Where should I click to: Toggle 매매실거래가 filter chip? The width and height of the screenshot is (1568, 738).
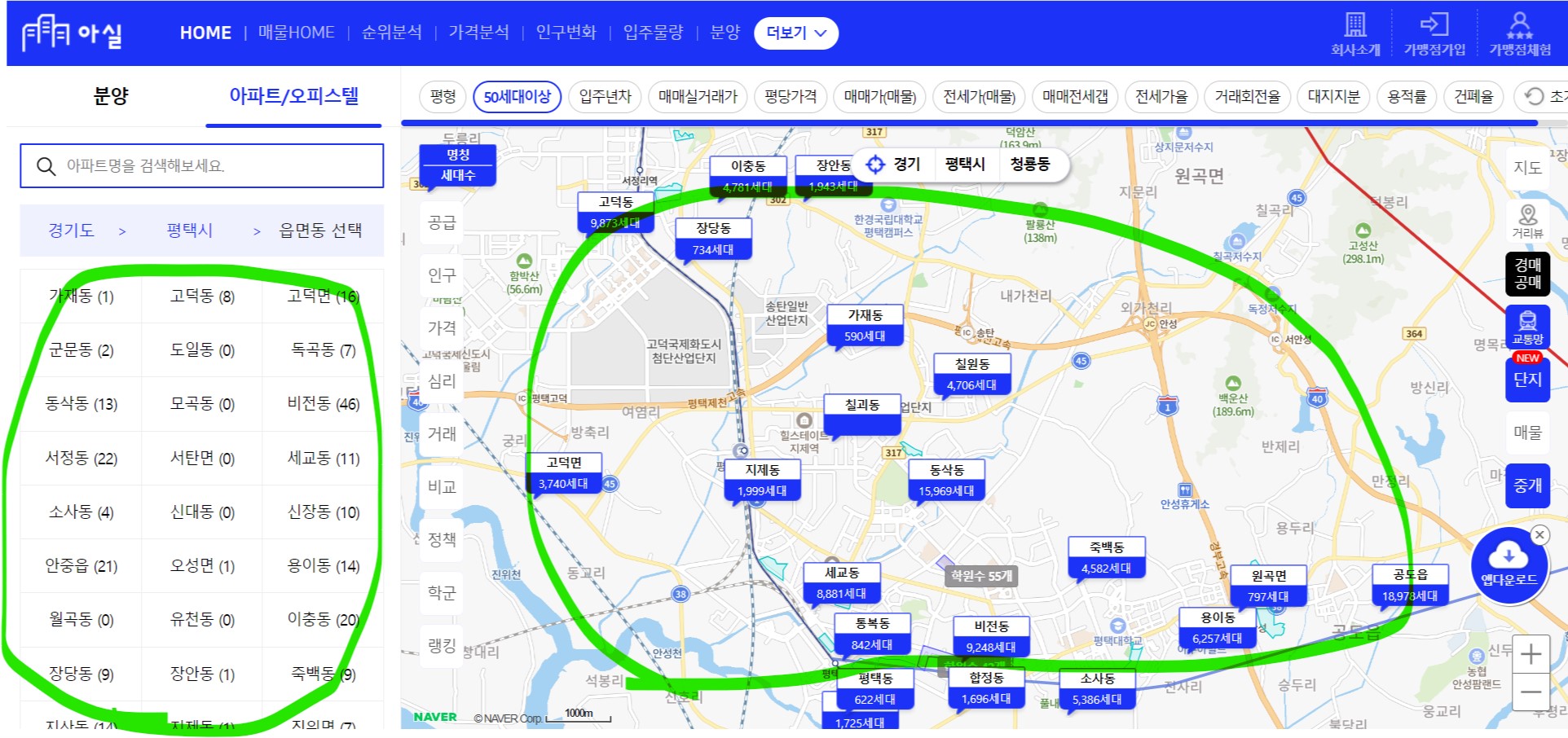pos(698,97)
